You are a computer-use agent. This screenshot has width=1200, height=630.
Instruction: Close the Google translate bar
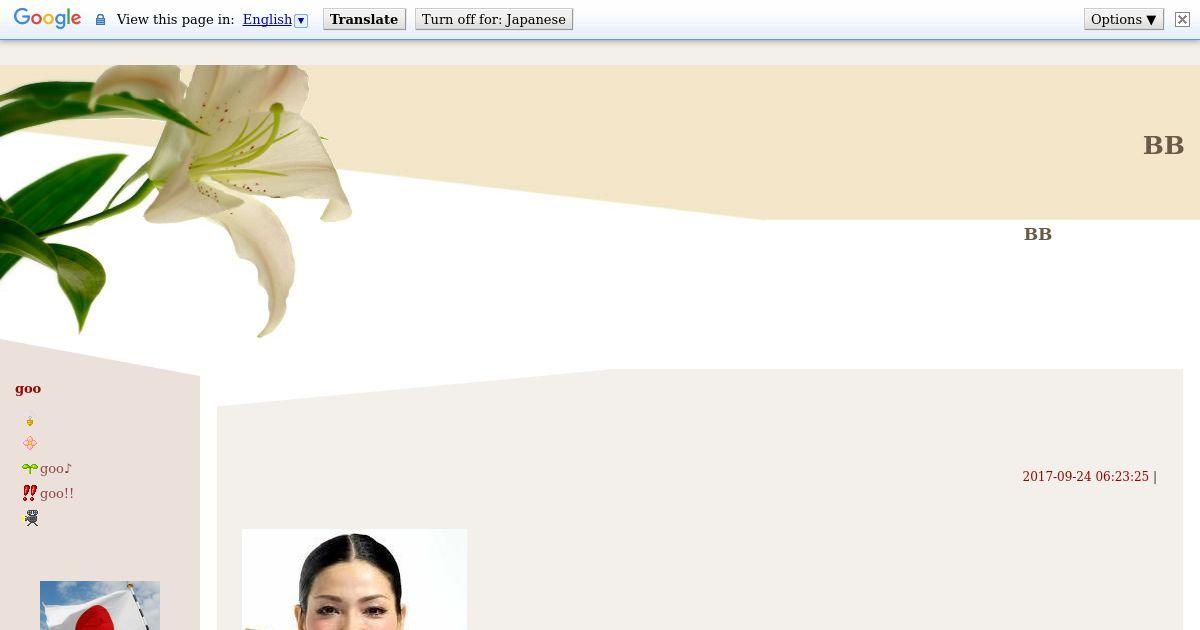tap(1182, 19)
